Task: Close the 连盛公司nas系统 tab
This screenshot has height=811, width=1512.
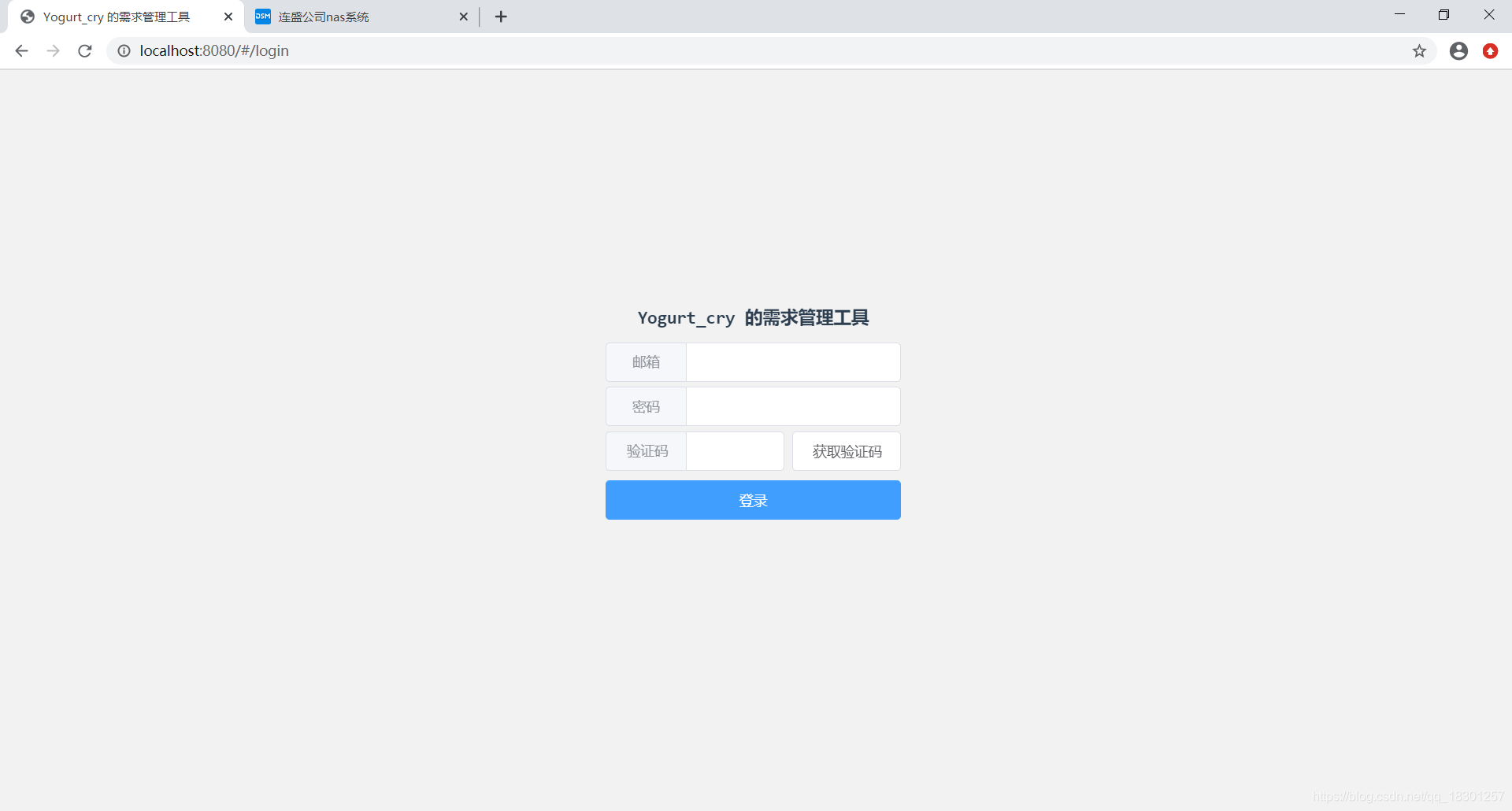Action: pyautogui.click(x=463, y=17)
